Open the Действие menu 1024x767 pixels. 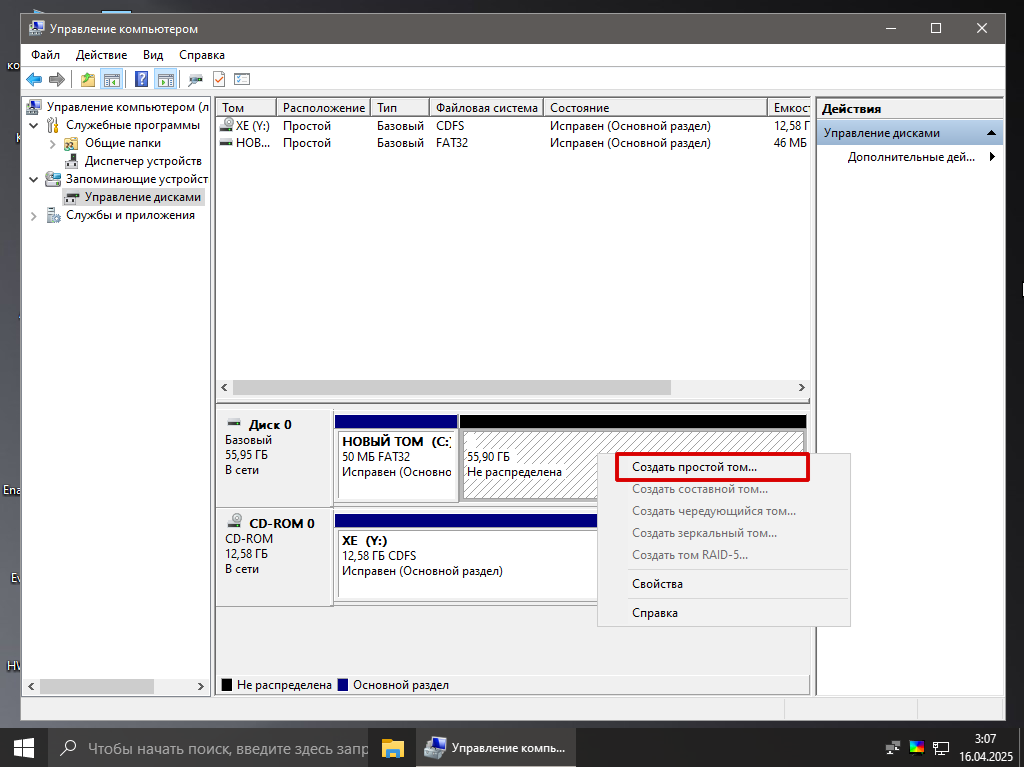[101, 55]
